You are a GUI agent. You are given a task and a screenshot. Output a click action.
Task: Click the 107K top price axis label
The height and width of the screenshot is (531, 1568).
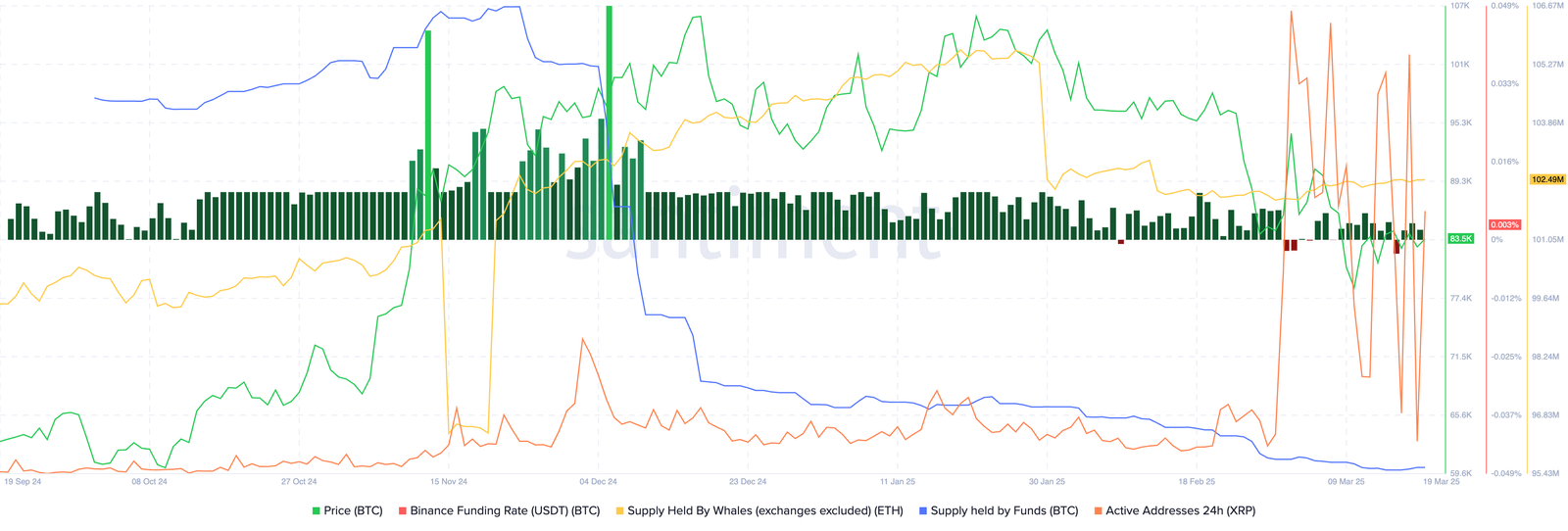pos(1460,6)
